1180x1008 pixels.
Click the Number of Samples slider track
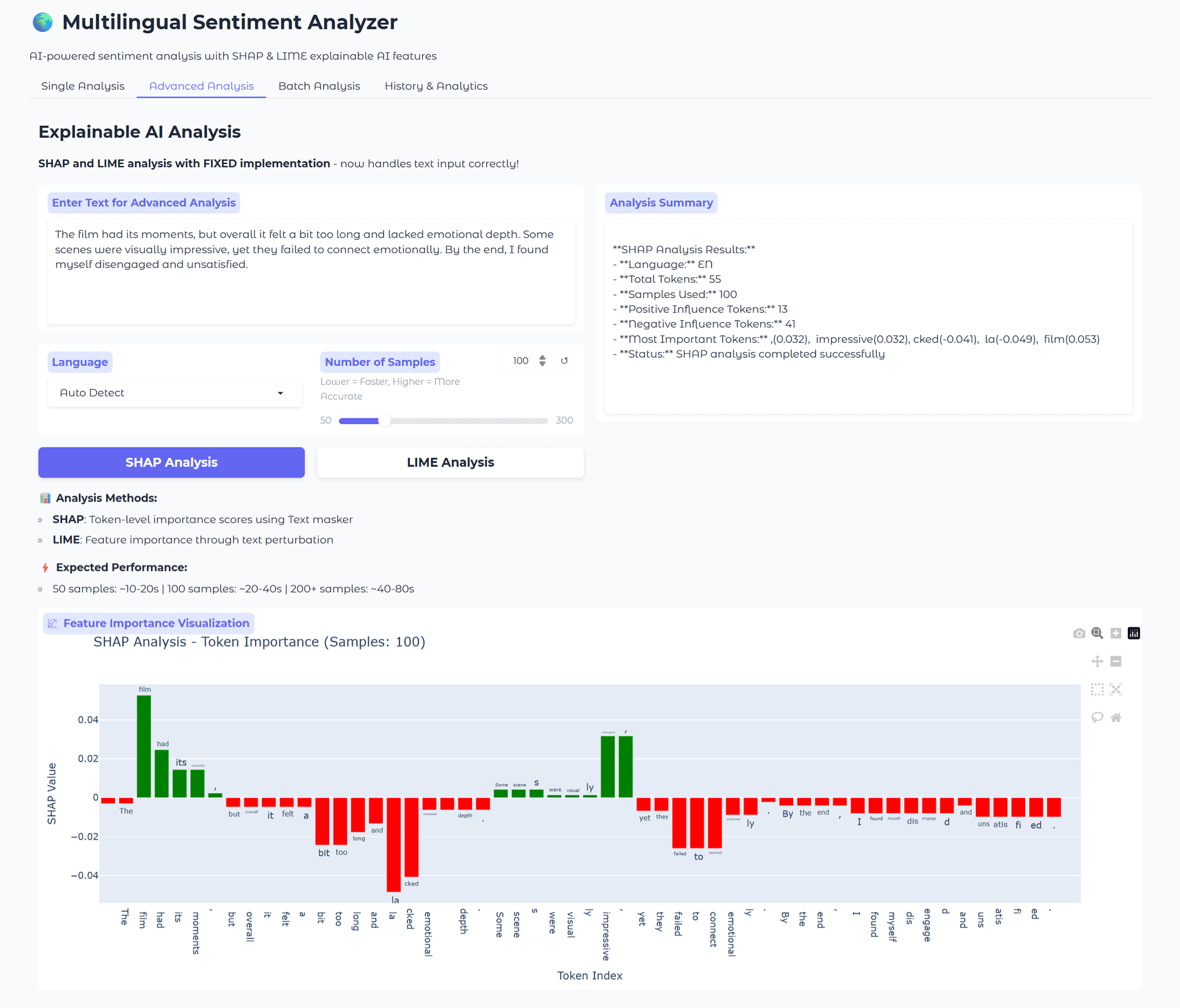tap(443, 421)
